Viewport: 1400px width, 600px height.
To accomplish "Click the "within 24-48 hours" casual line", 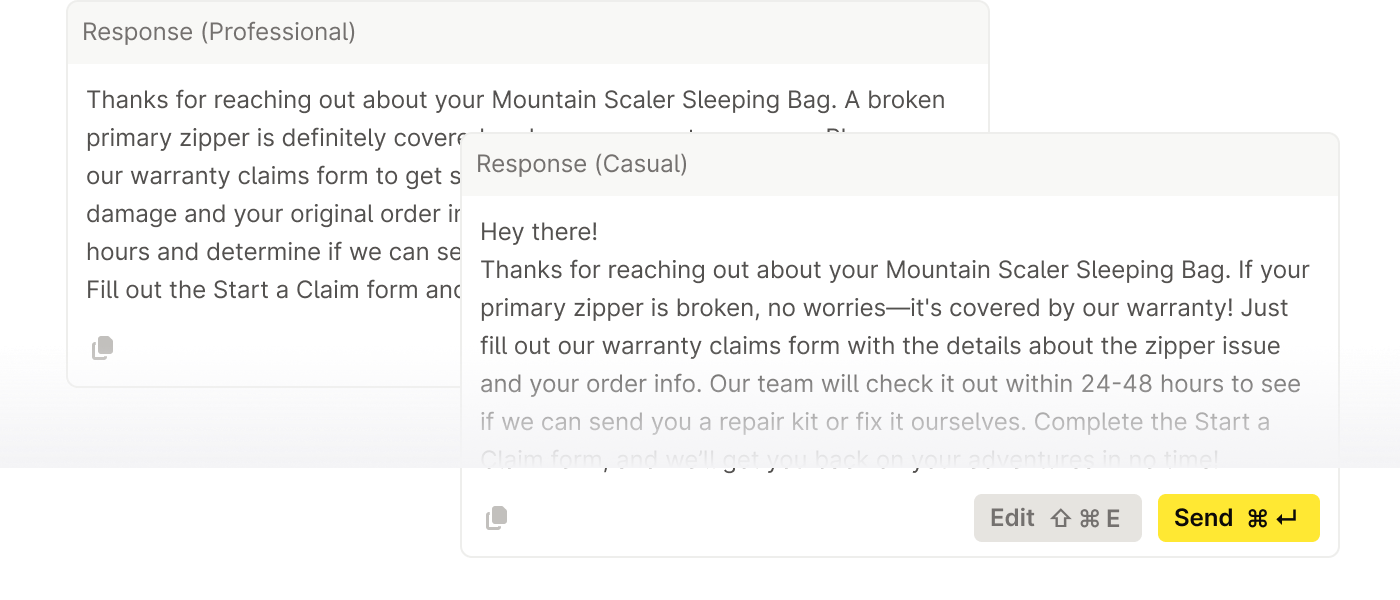I will point(890,384).
